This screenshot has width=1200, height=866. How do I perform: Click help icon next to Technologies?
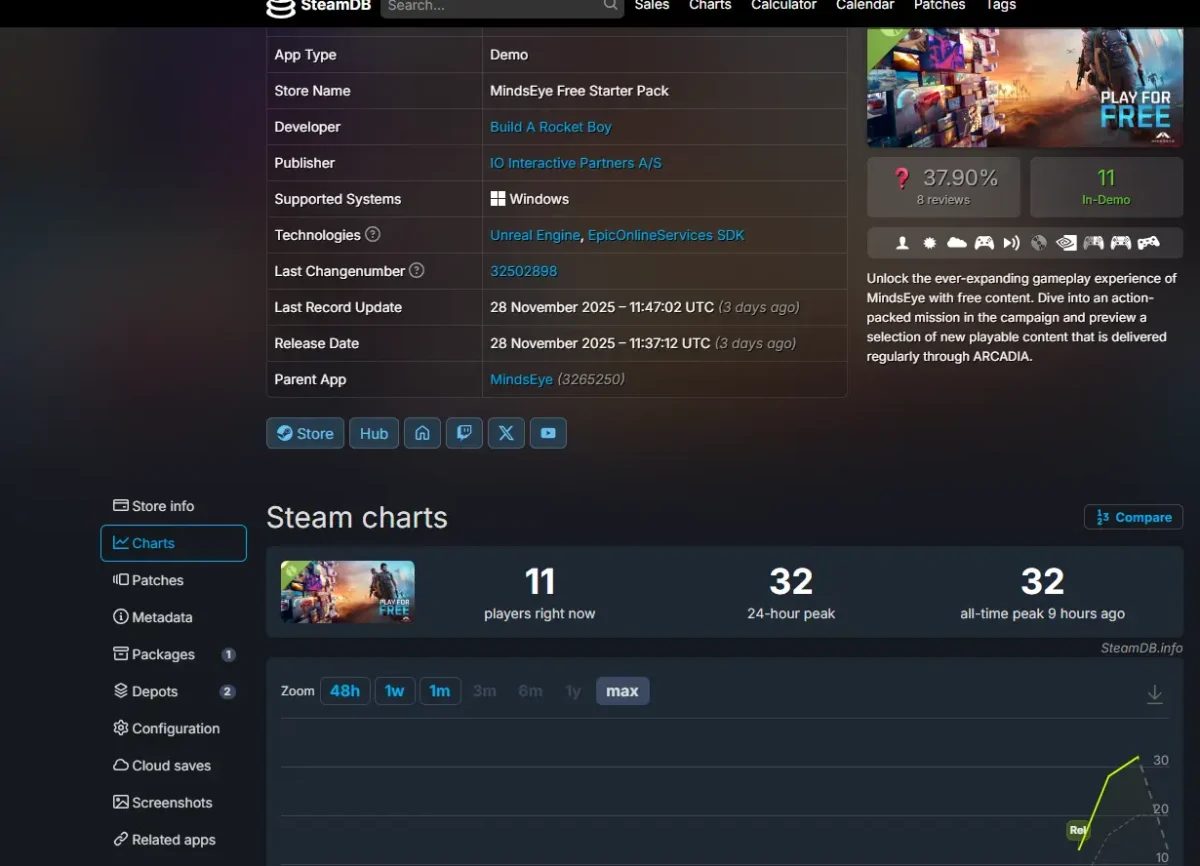(x=373, y=235)
